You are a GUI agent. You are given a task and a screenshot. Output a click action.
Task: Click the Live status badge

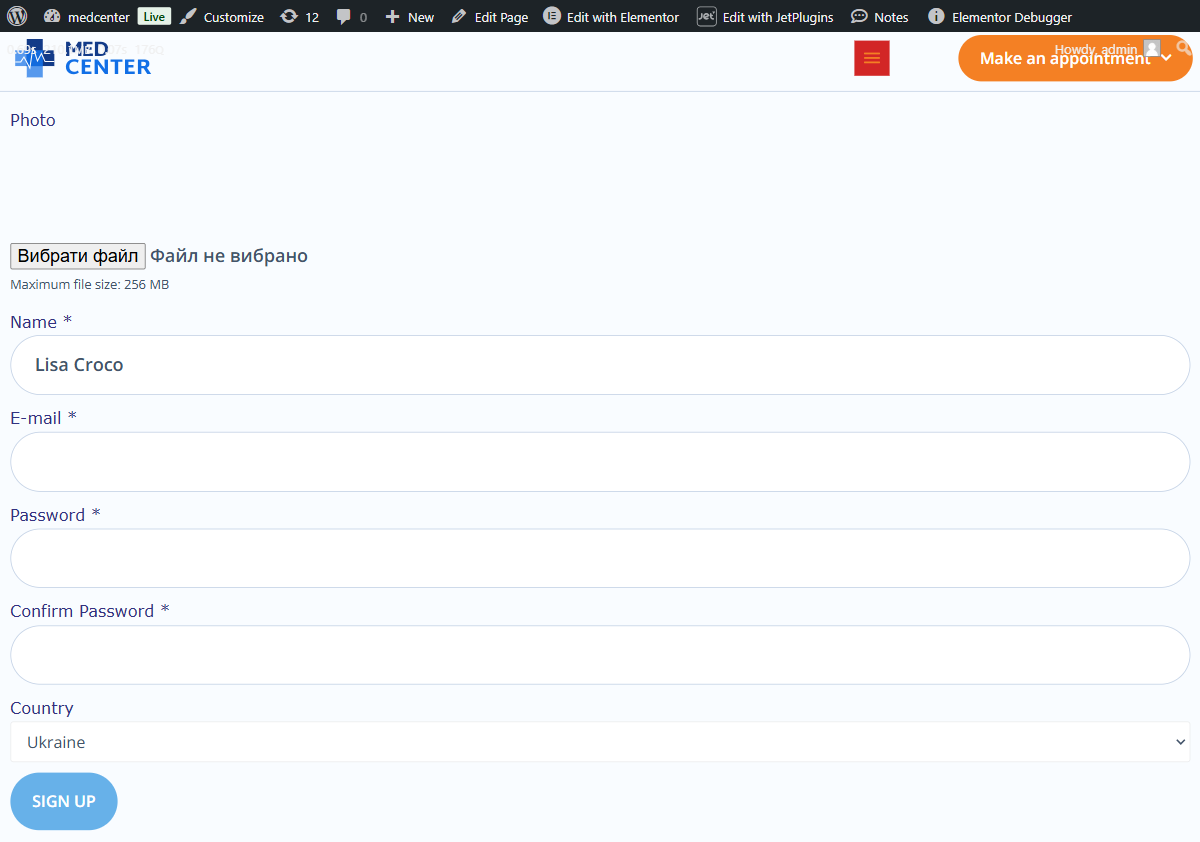pyautogui.click(x=154, y=17)
